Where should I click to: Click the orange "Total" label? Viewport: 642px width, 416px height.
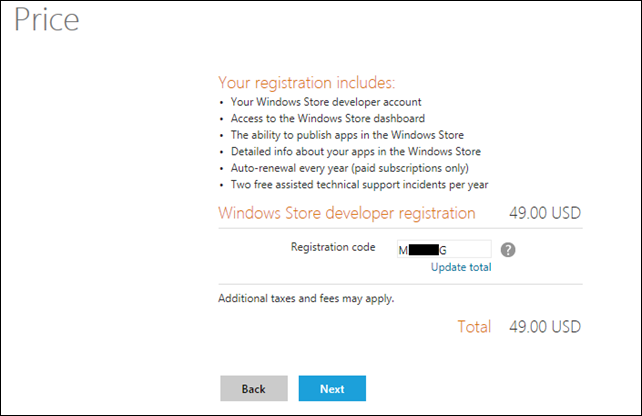474,326
